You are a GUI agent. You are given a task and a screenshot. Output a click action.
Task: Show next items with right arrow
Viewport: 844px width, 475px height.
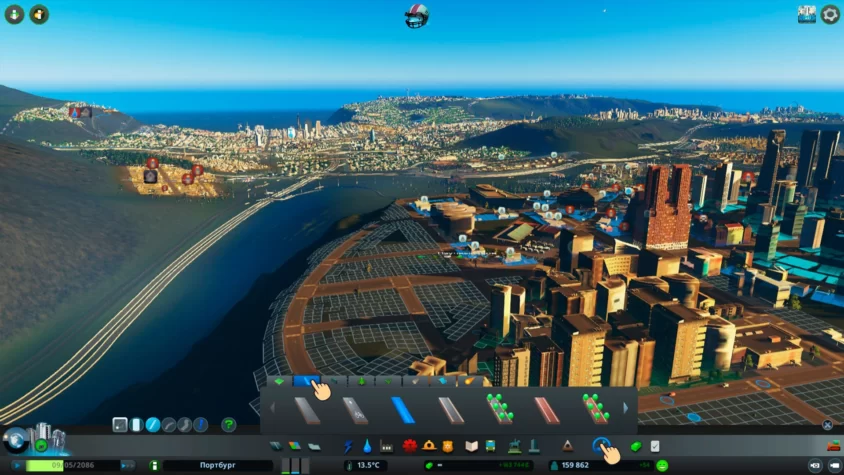pyautogui.click(x=625, y=408)
